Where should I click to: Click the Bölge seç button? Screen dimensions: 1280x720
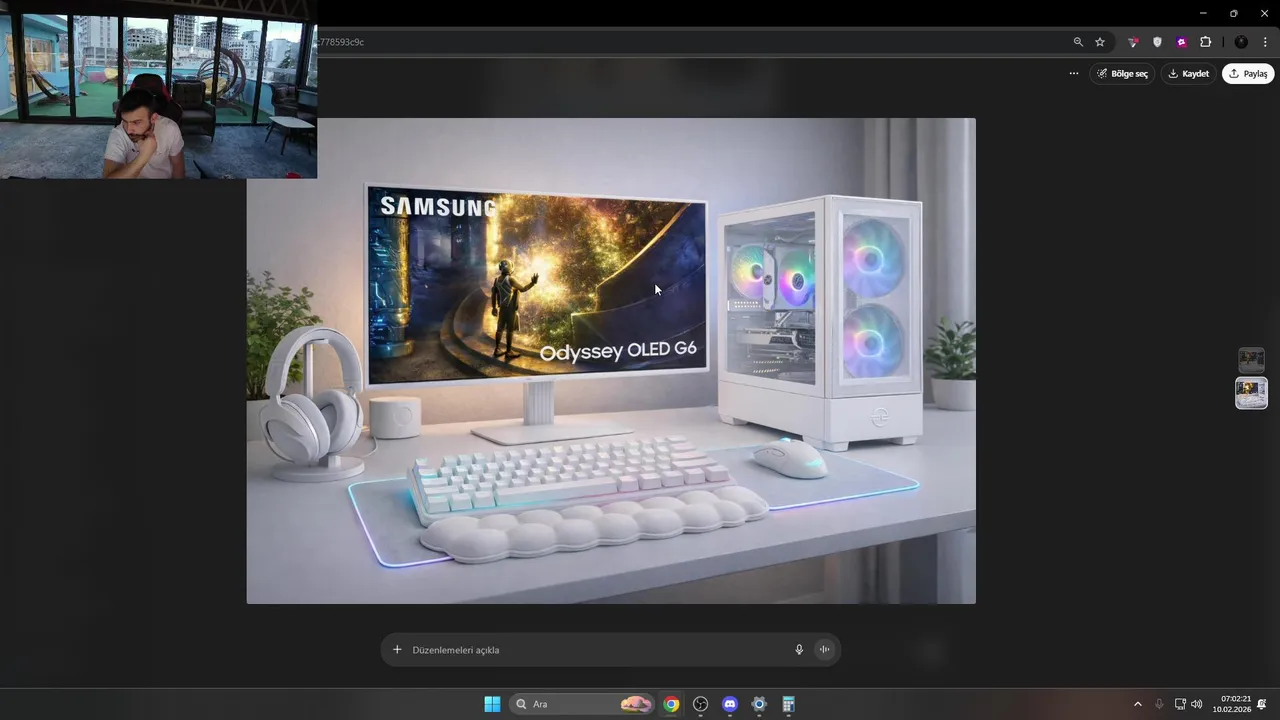pyautogui.click(x=1122, y=73)
